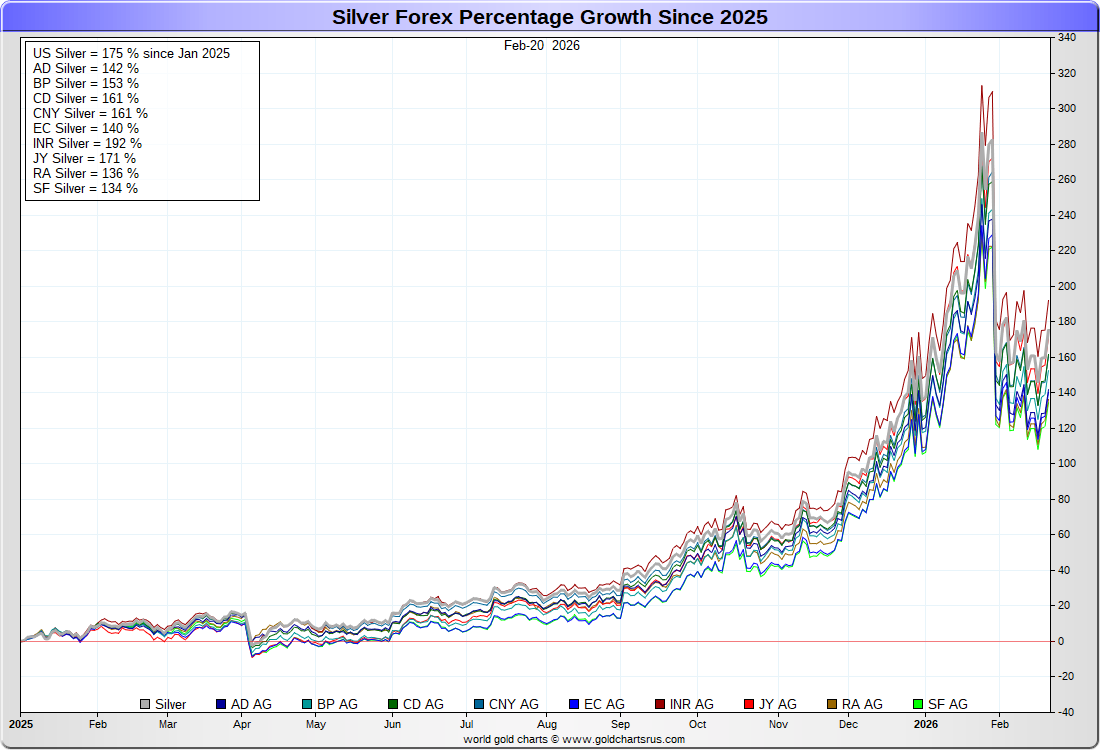Select the BP AG legend marker
1100x750 pixels.
click(x=307, y=705)
